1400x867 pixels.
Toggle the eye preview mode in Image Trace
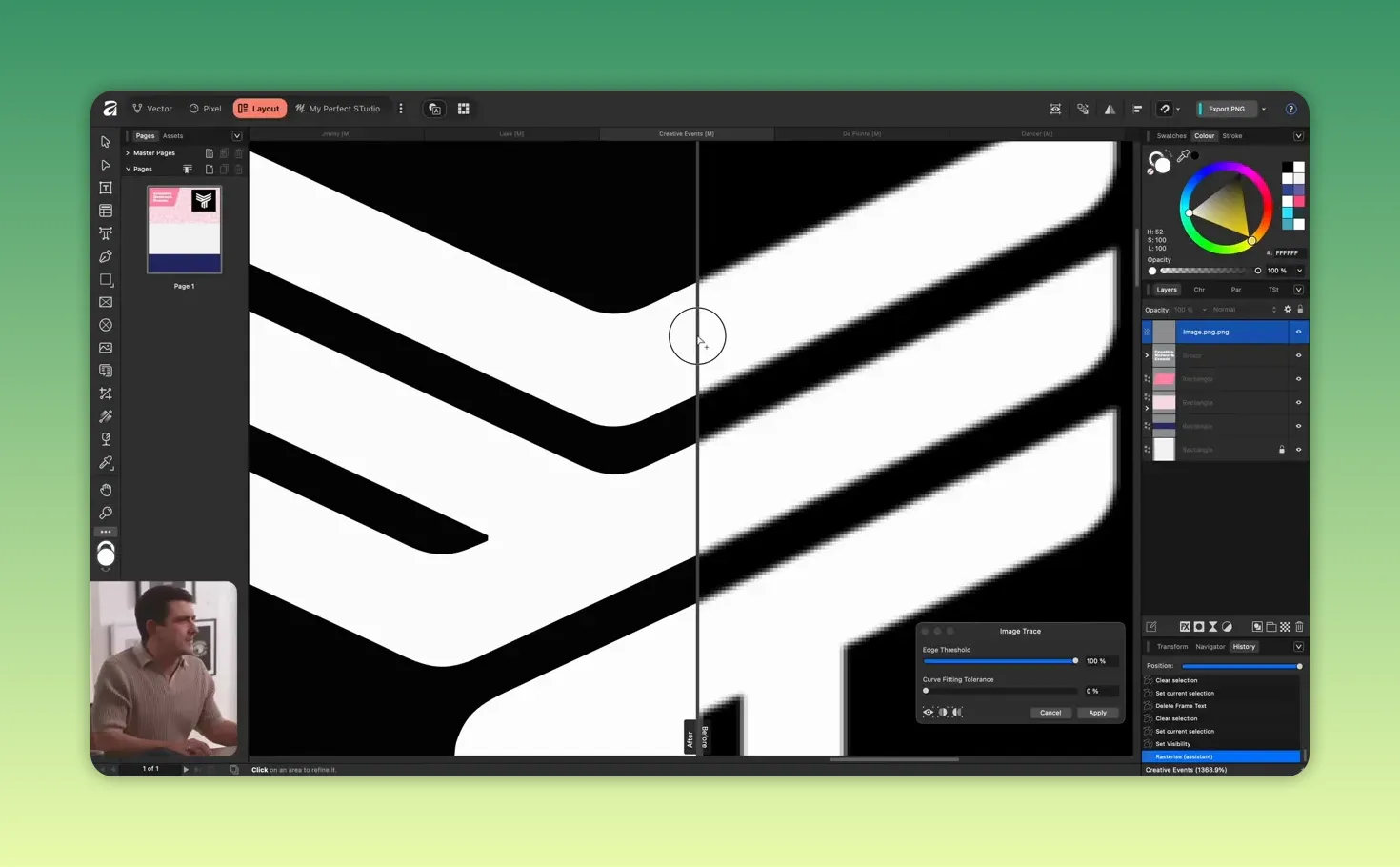(x=929, y=713)
